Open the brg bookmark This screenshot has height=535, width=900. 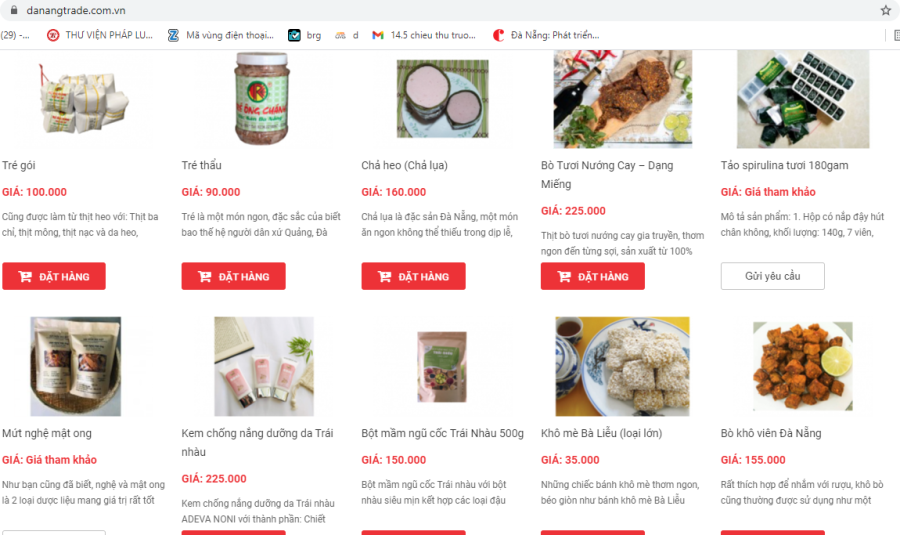(x=305, y=35)
